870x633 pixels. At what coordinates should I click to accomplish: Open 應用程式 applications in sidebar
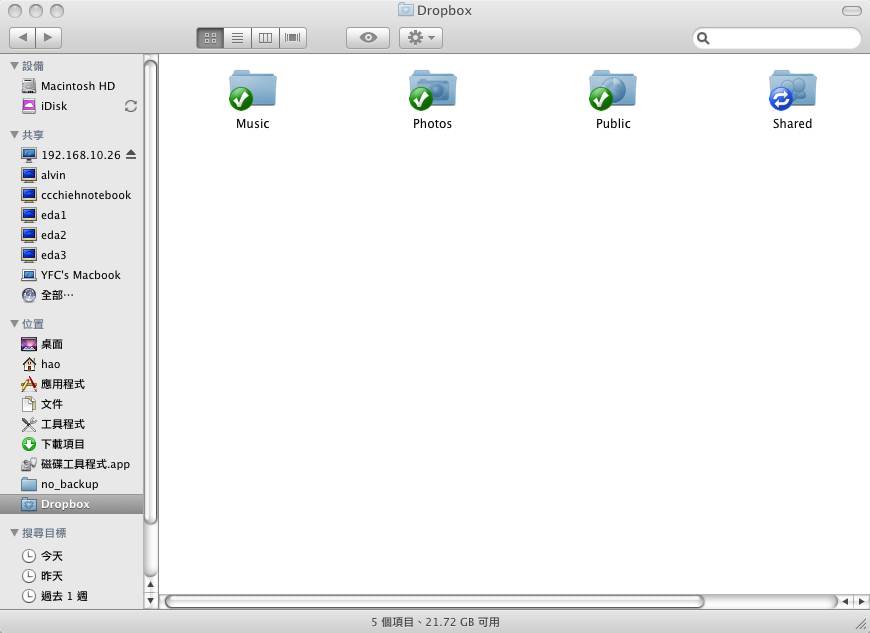[x=72, y=384]
